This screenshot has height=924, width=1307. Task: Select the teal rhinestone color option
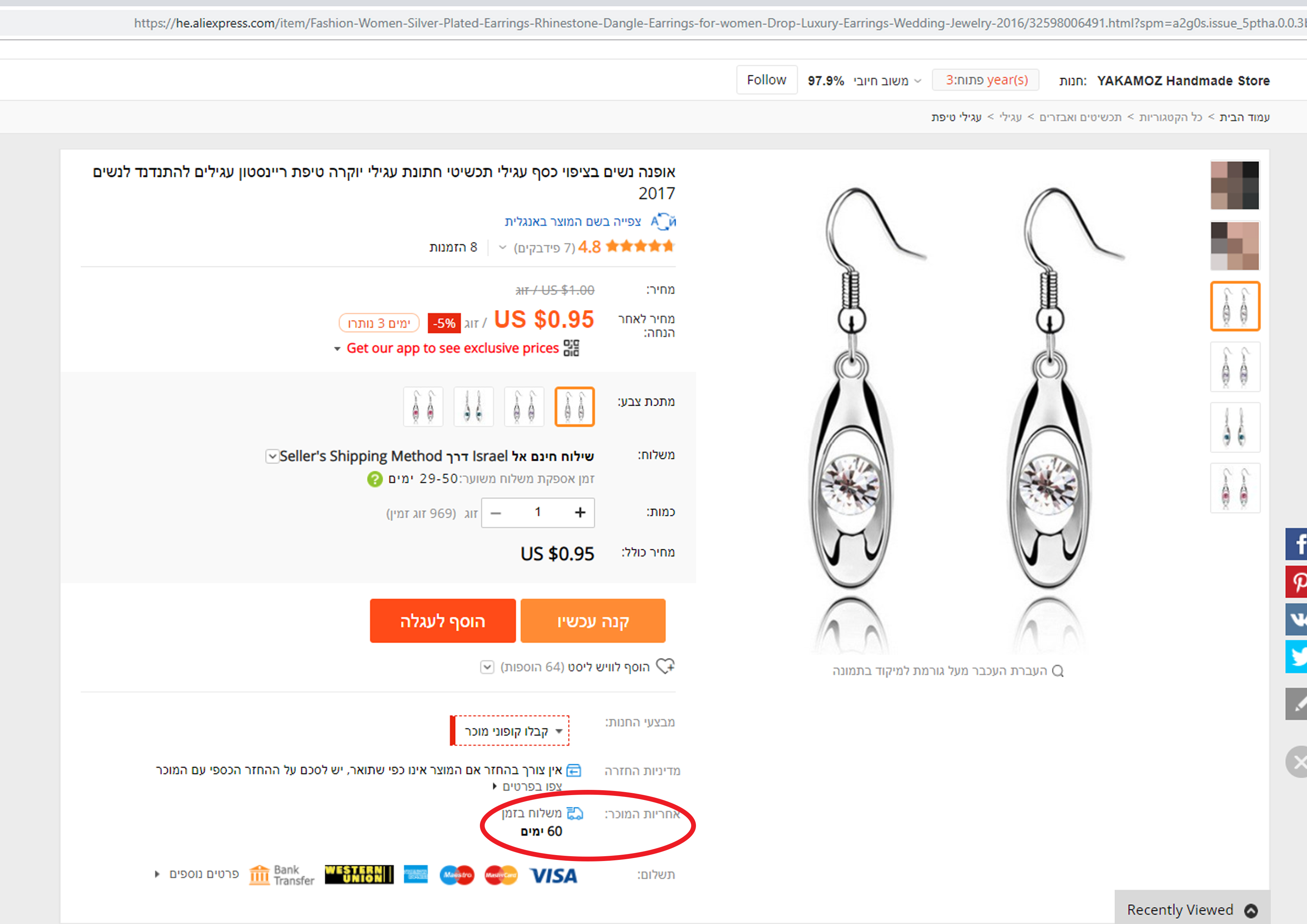click(473, 406)
